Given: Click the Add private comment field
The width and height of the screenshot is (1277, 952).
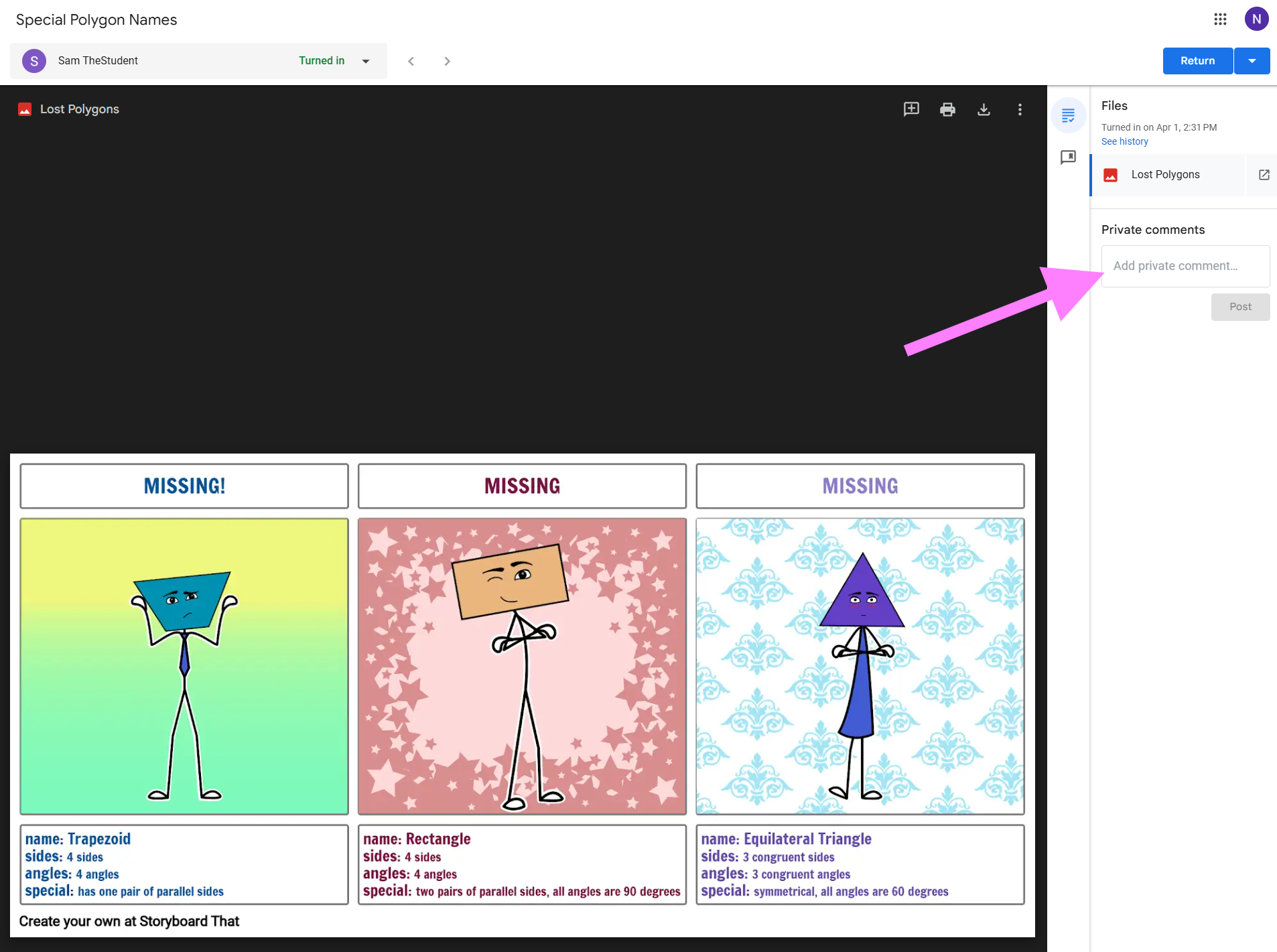Looking at the screenshot, I should pyautogui.click(x=1185, y=266).
